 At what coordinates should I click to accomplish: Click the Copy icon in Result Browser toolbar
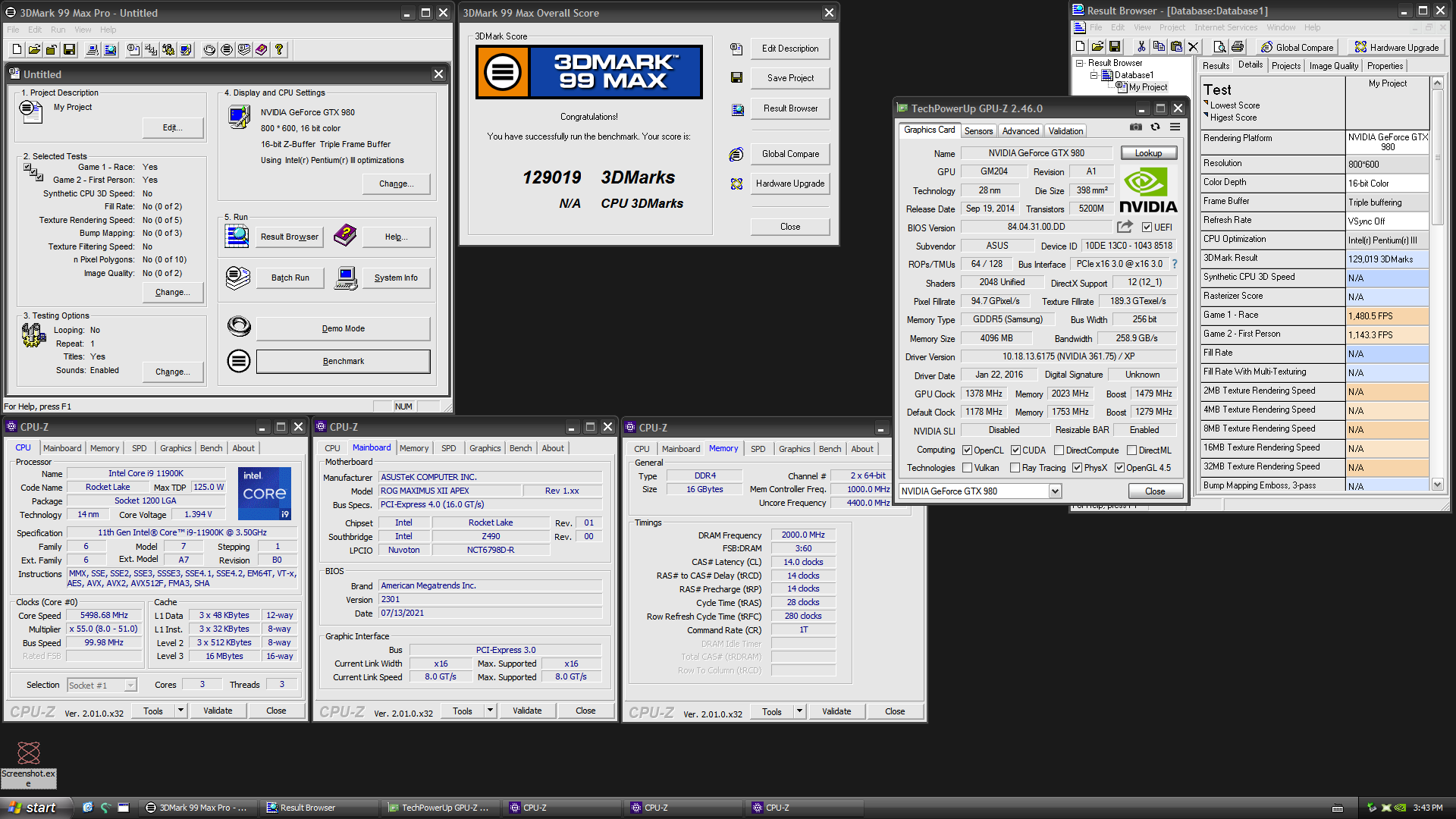click(x=1159, y=47)
